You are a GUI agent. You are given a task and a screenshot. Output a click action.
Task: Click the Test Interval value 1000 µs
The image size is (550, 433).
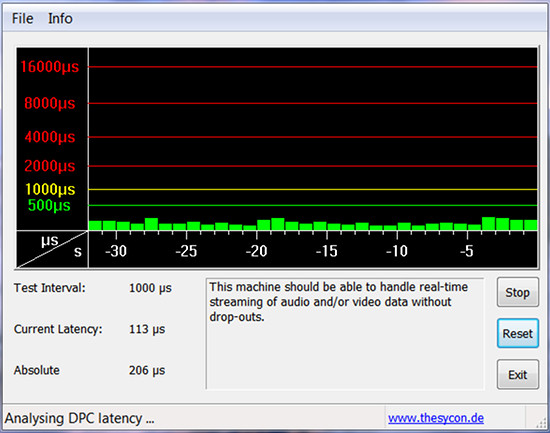click(150, 288)
